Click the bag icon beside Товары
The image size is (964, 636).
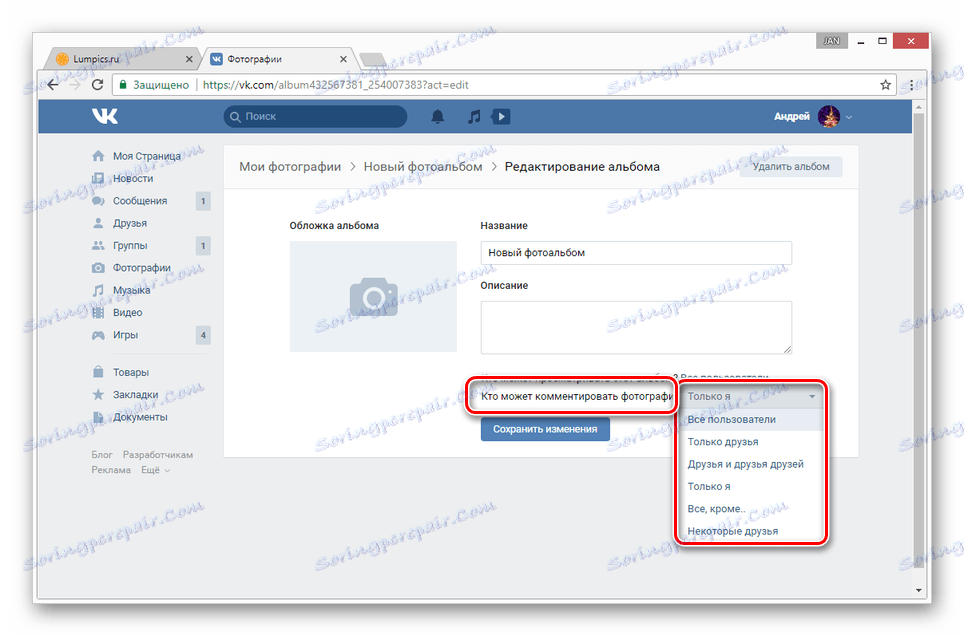coord(98,372)
